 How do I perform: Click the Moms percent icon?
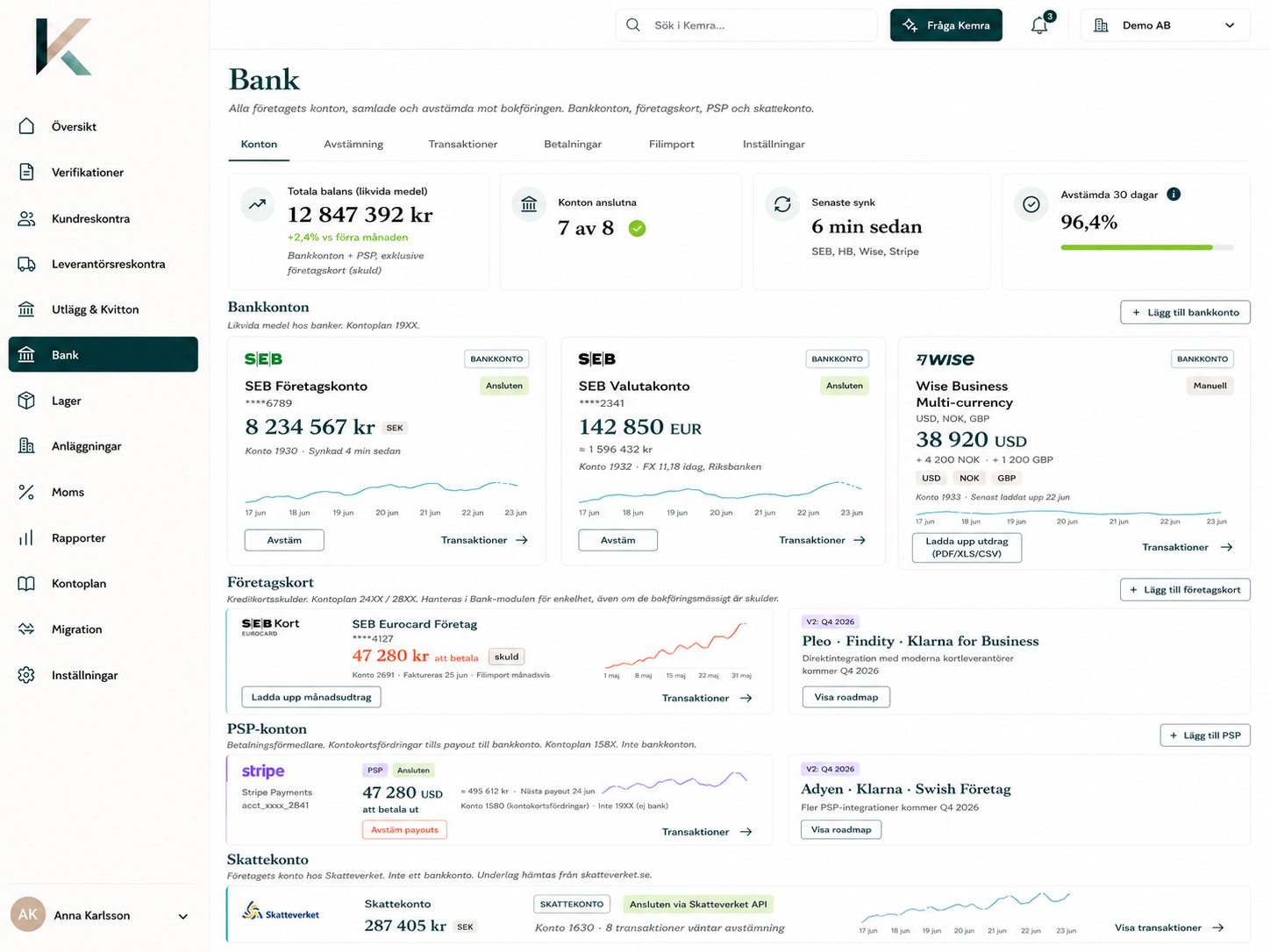click(26, 492)
